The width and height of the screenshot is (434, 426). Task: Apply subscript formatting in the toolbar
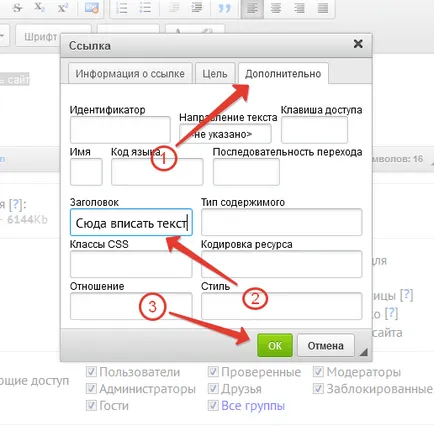point(40,7)
